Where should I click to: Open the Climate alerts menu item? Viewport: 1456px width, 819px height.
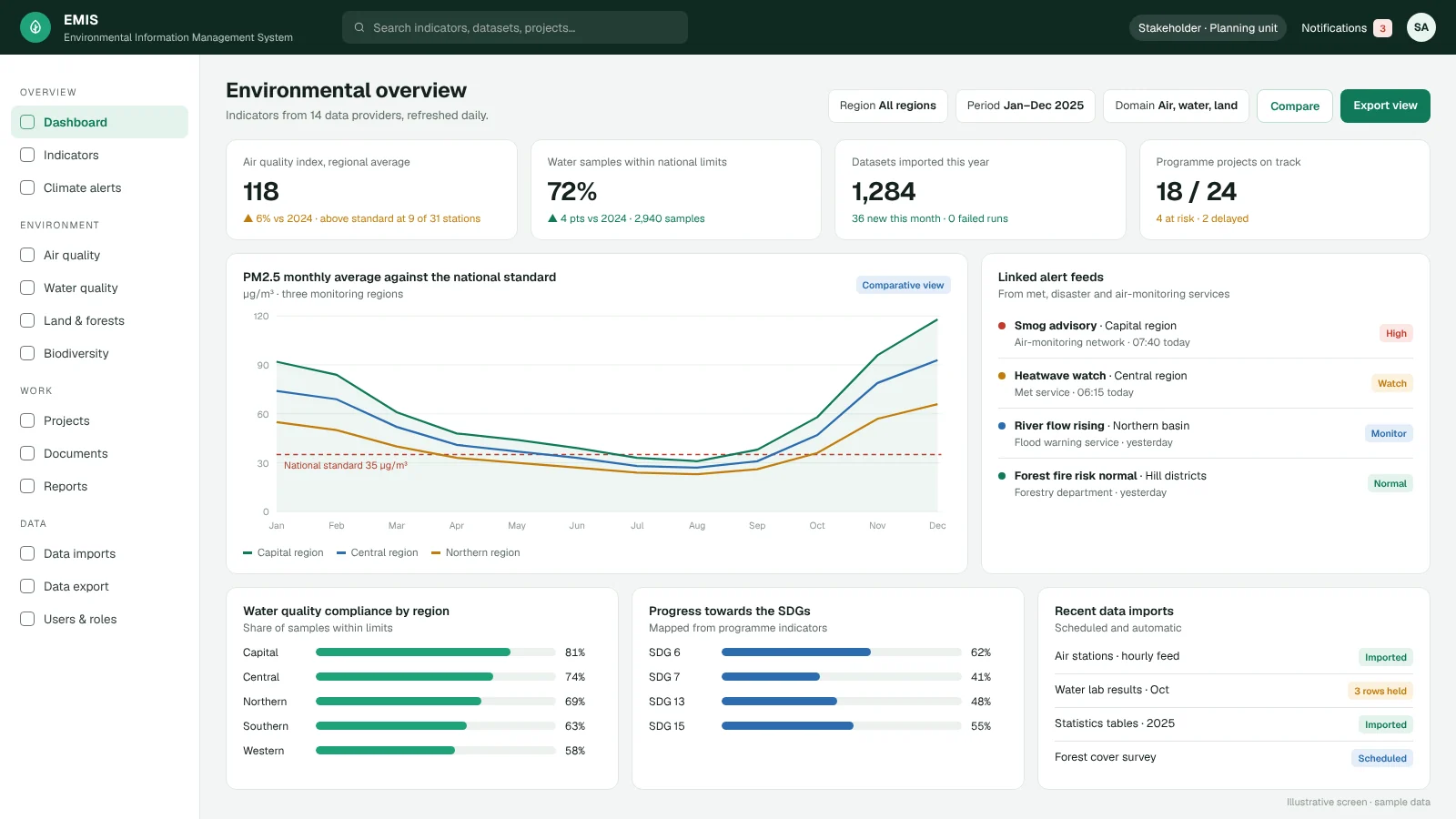(x=100, y=187)
